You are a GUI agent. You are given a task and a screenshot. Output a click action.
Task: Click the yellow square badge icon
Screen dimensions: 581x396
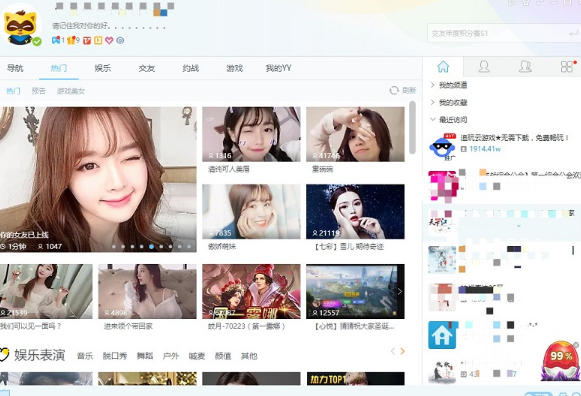tap(98, 40)
